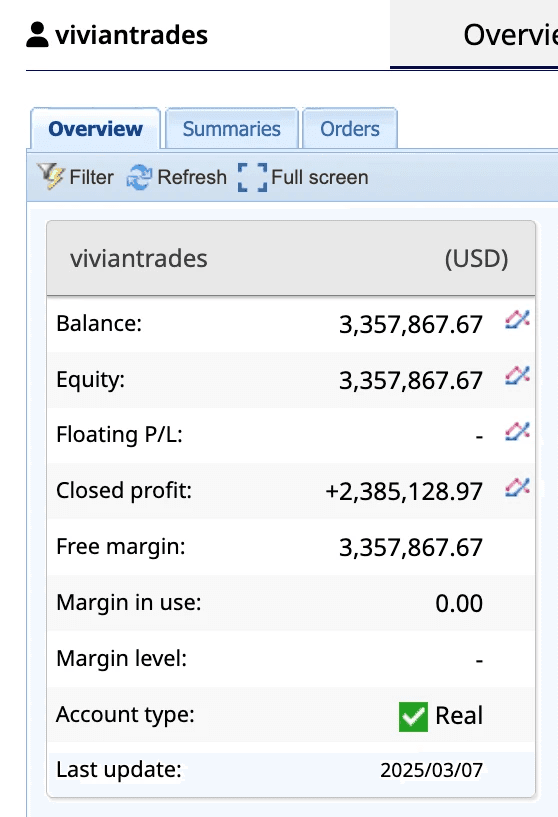Click the viviantrades username link at top
The width and height of the screenshot is (558, 817).
tap(131, 35)
